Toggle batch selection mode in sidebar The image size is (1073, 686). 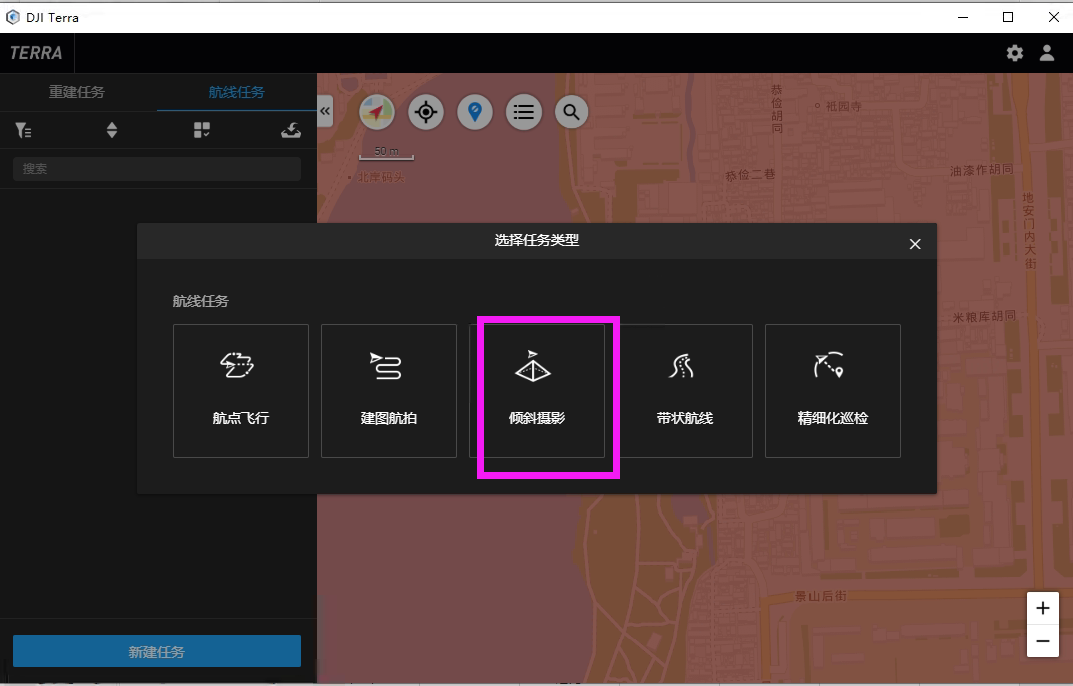pos(200,130)
